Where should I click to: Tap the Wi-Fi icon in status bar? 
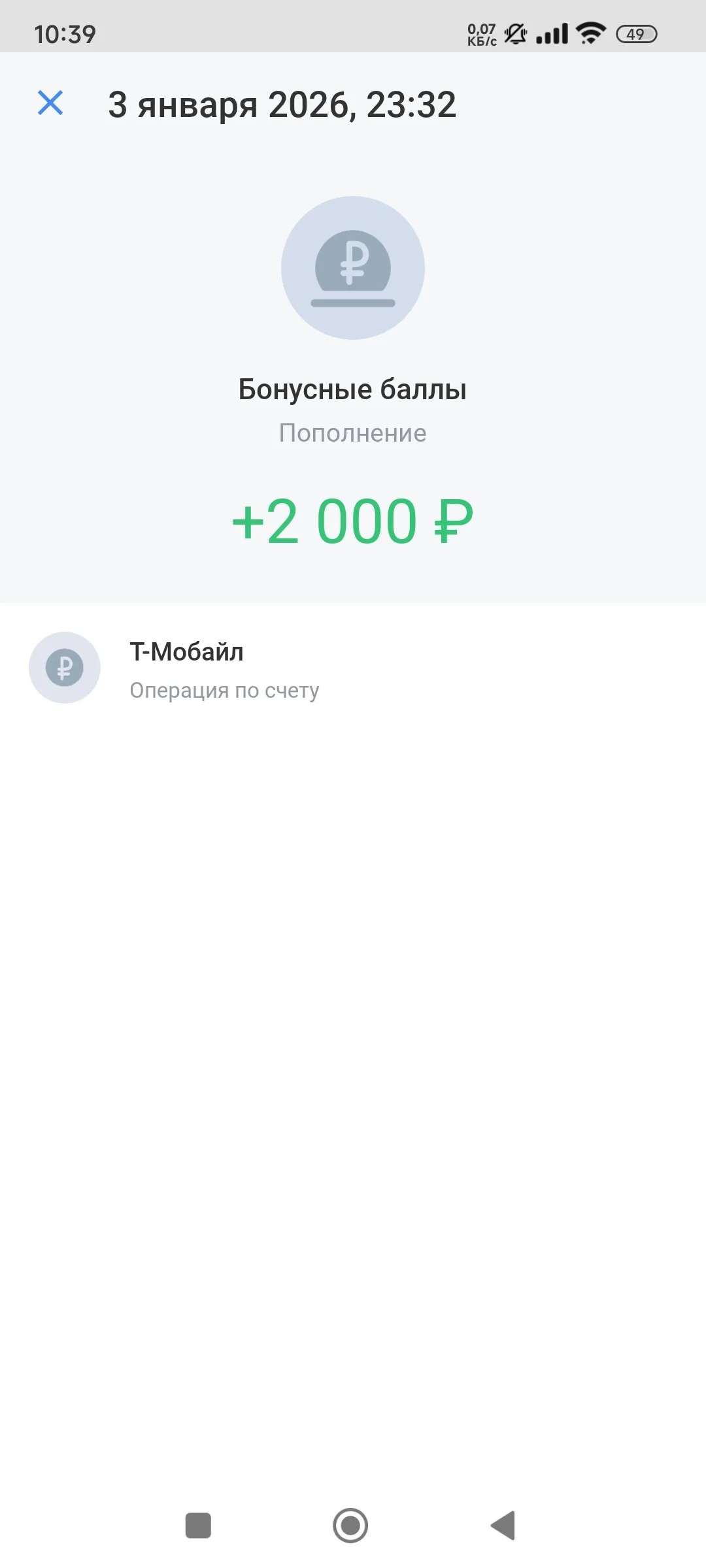tap(591, 33)
